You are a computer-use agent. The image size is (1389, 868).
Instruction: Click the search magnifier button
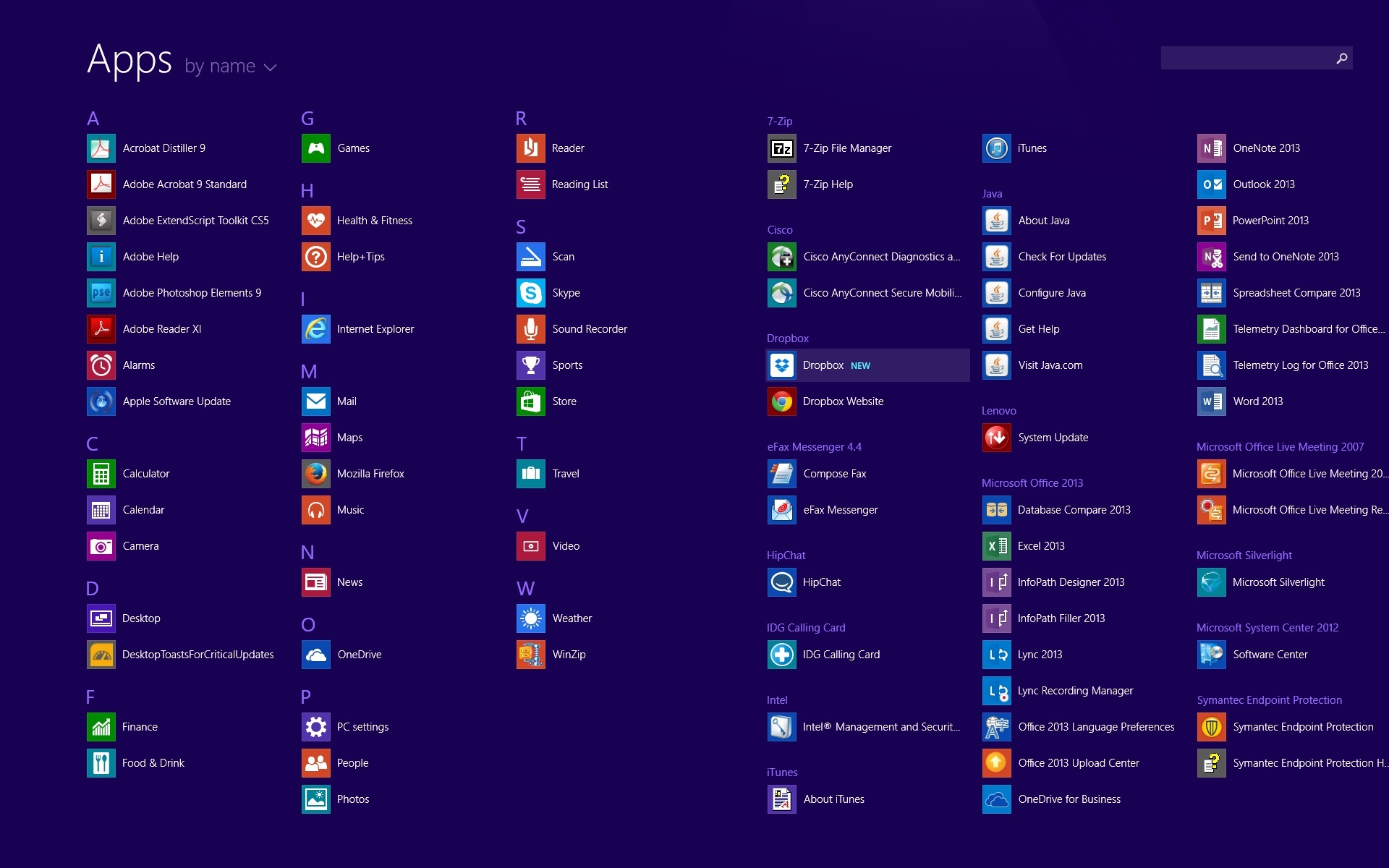[x=1342, y=58]
